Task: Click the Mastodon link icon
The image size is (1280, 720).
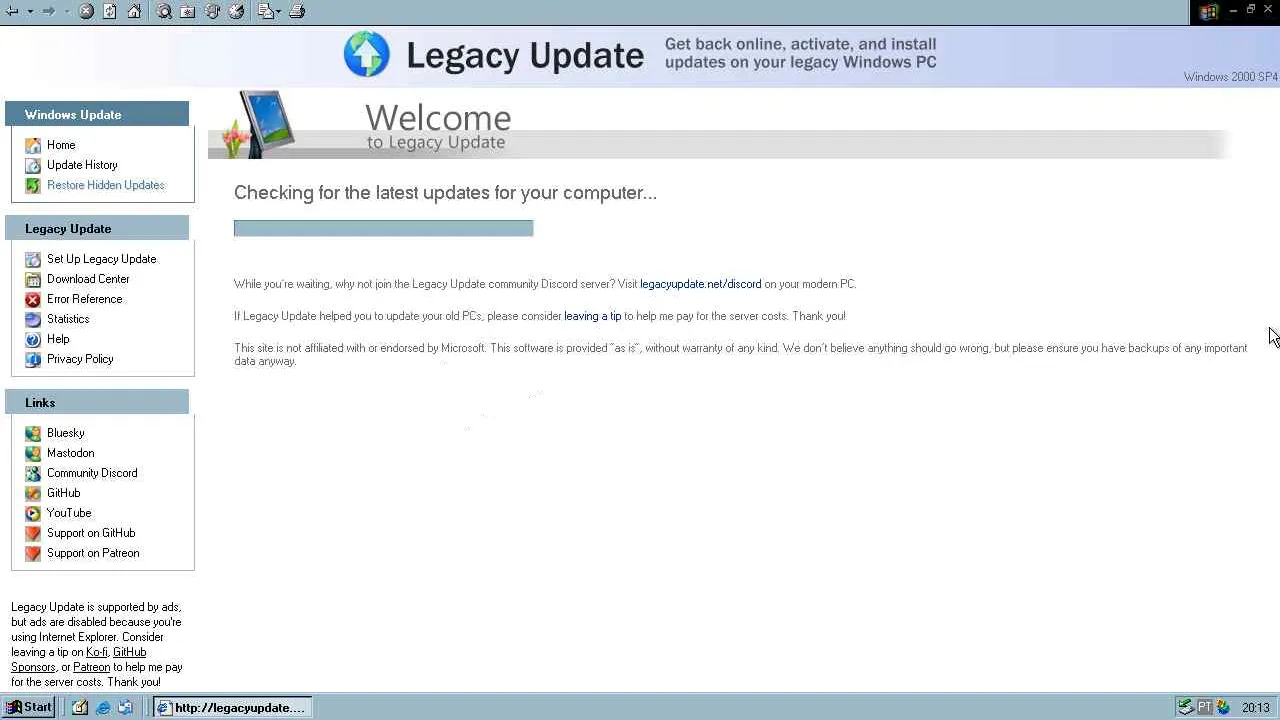Action: click(x=33, y=453)
